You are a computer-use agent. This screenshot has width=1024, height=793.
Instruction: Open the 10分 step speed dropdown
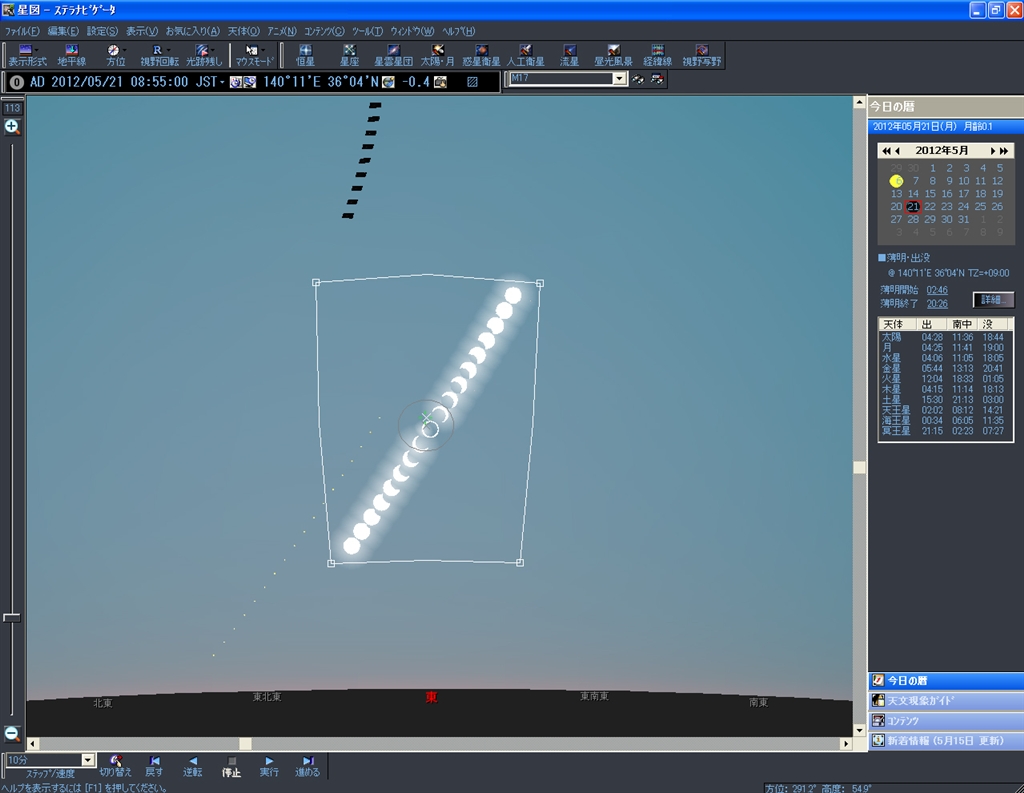coord(88,761)
